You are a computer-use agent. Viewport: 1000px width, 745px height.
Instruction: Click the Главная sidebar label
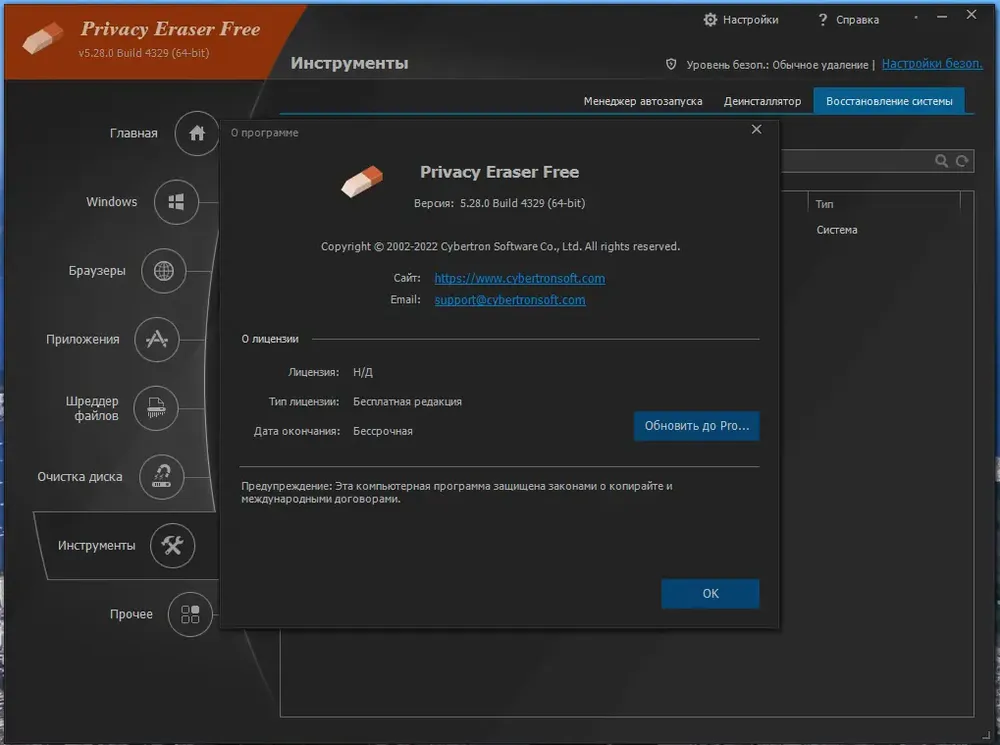pyautogui.click(x=133, y=133)
